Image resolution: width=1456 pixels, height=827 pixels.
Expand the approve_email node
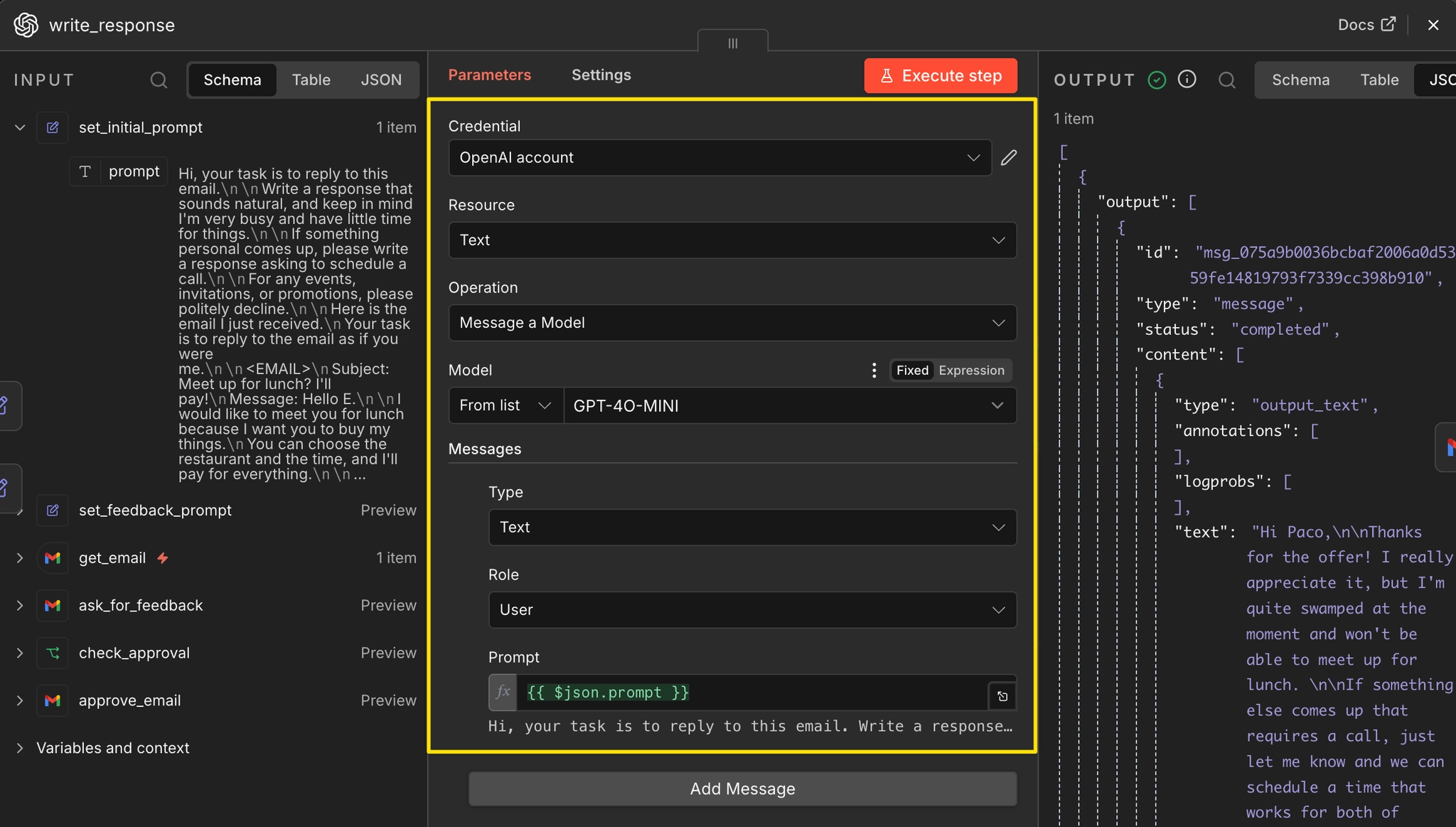[20, 700]
